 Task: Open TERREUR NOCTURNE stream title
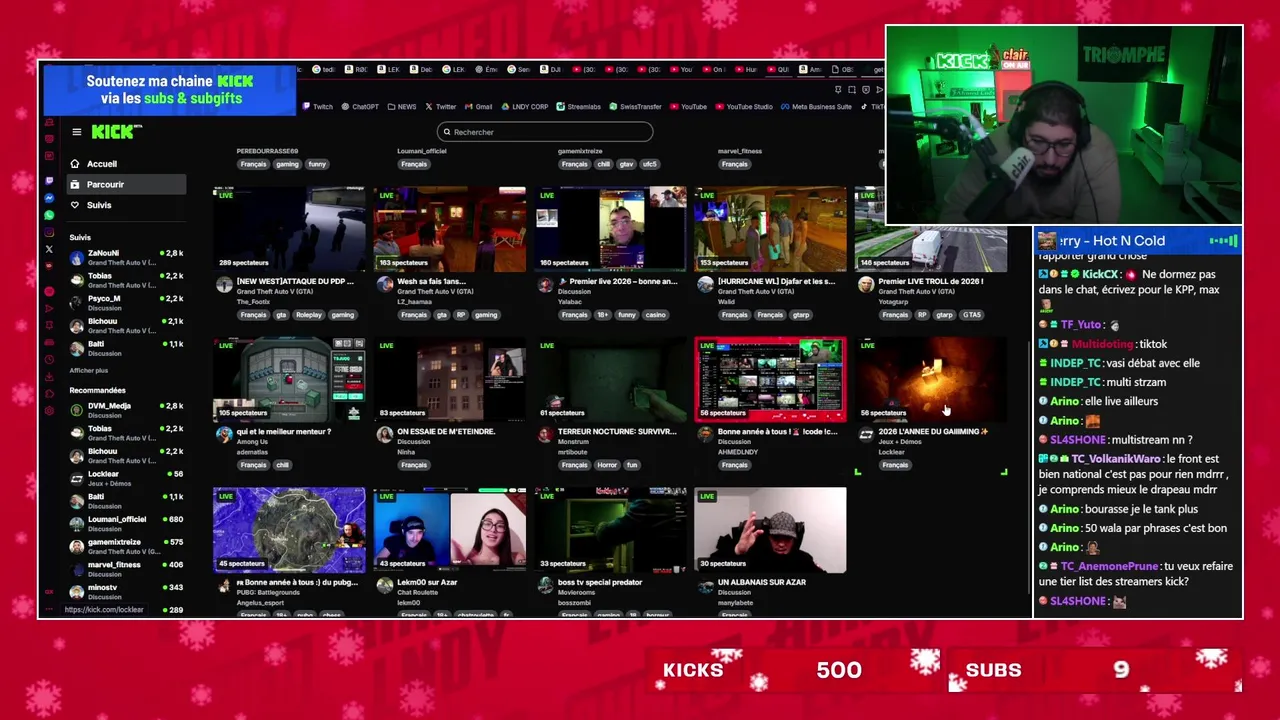(617, 432)
